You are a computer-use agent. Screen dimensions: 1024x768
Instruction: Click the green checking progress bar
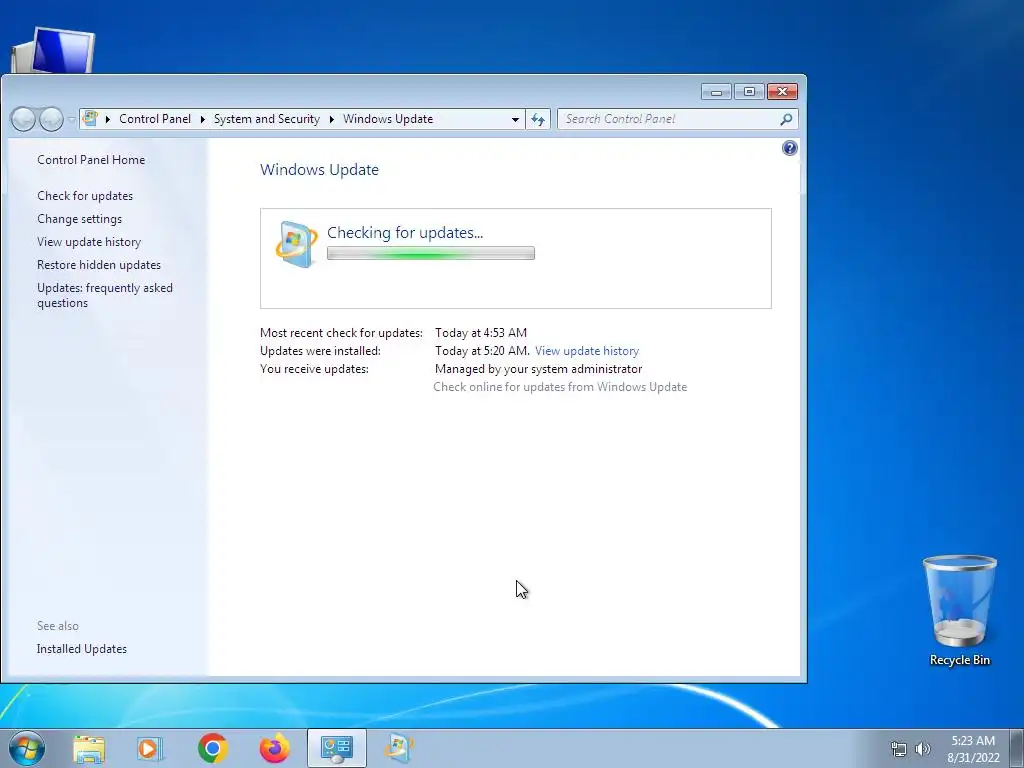[430, 253]
